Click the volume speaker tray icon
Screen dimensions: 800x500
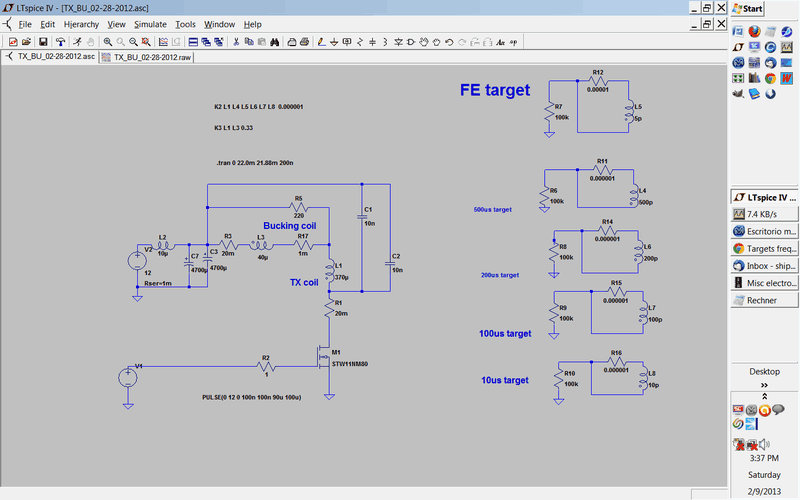click(763, 444)
